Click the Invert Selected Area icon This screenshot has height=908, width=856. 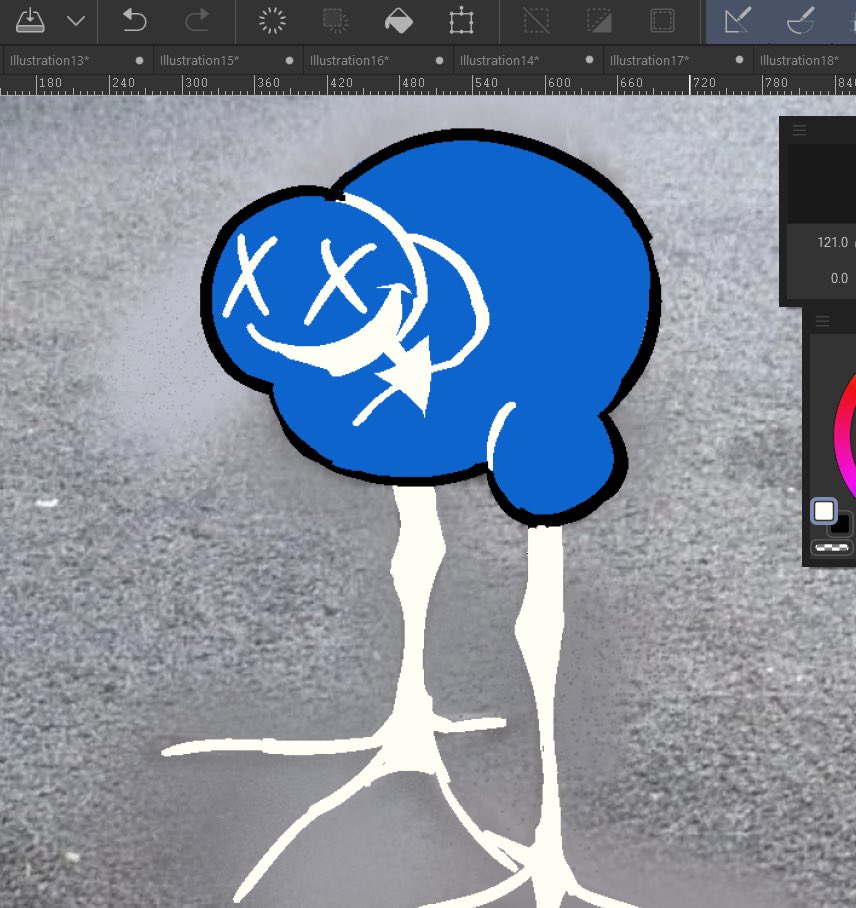(599, 21)
